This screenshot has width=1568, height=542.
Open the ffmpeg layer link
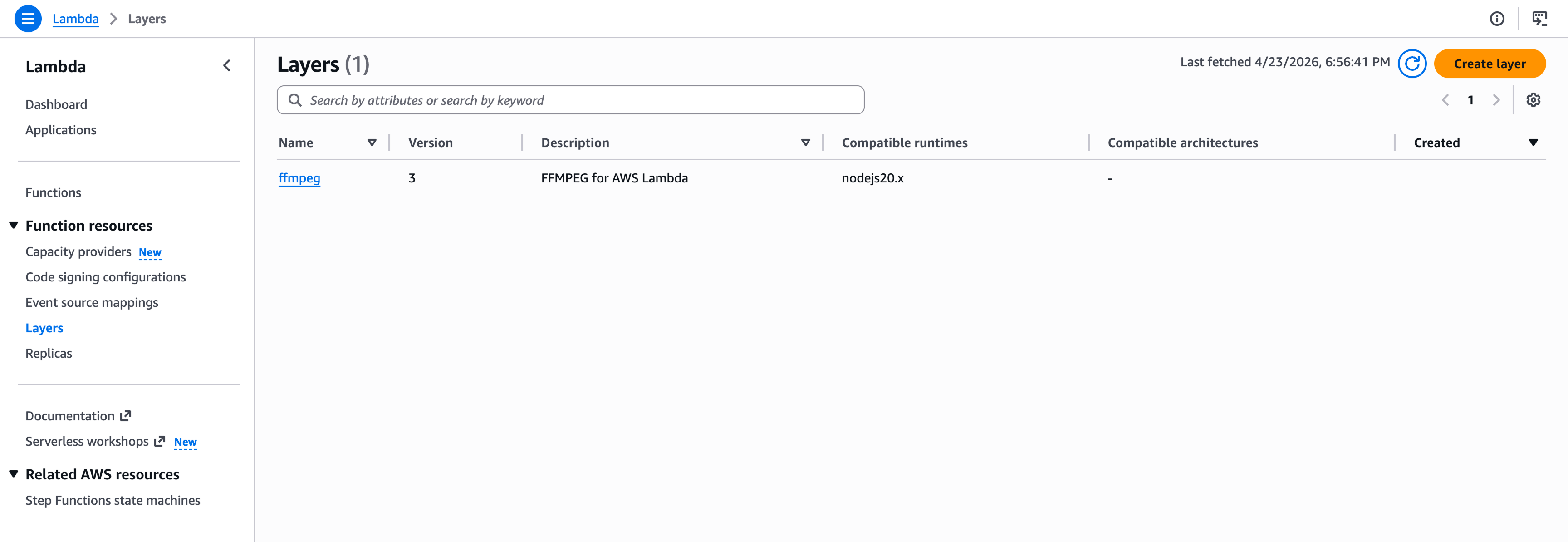pos(299,178)
